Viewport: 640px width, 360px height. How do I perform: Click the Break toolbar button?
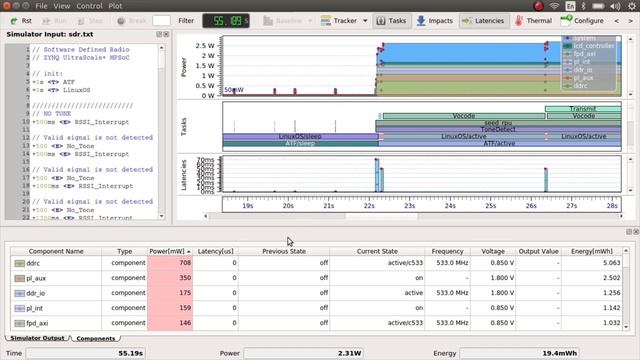(x=131, y=21)
